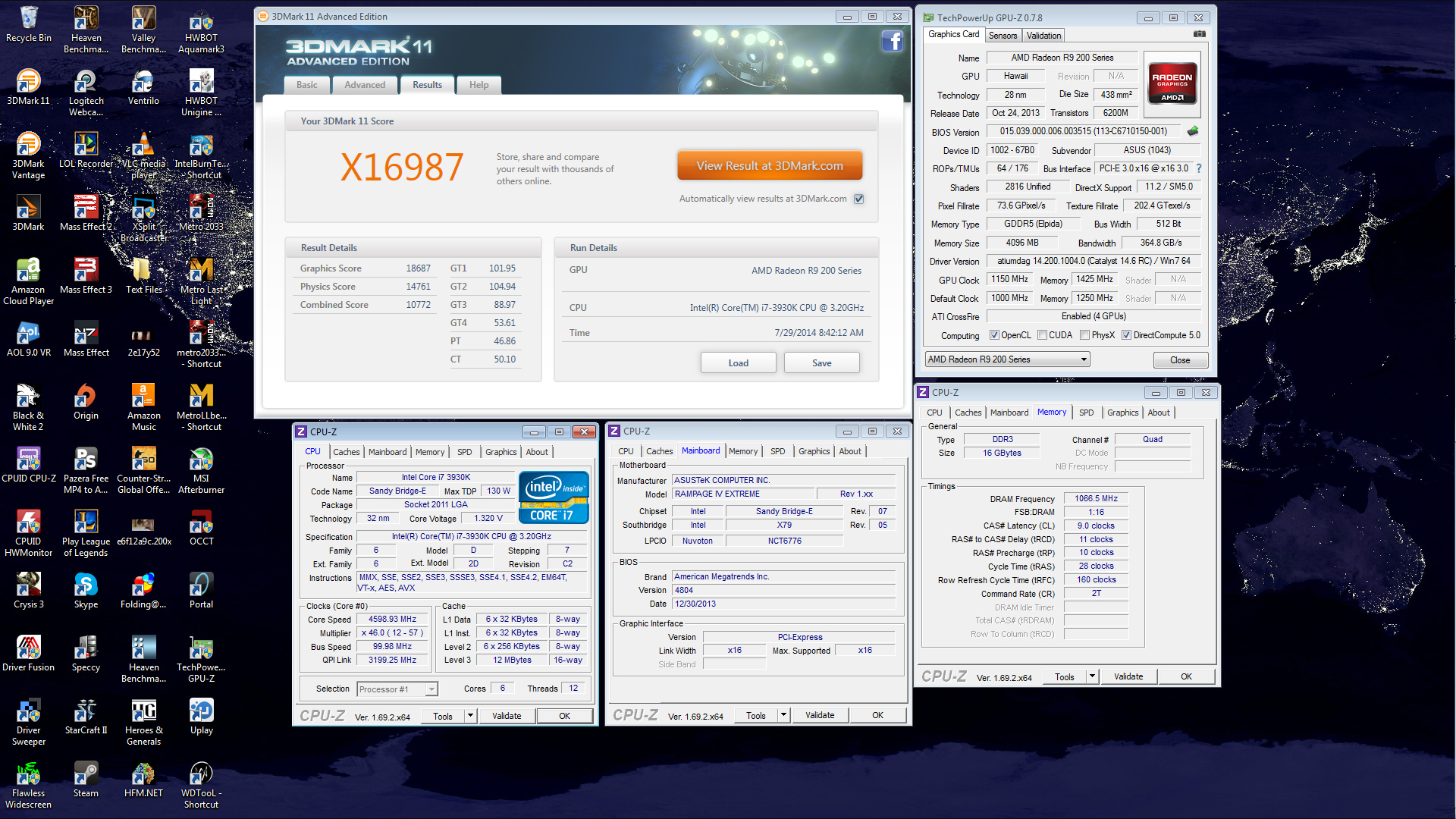Open the CPUID CPU-Z desktop shortcut
The width and height of the screenshot is (1456, 819).
tap(28, 465)
